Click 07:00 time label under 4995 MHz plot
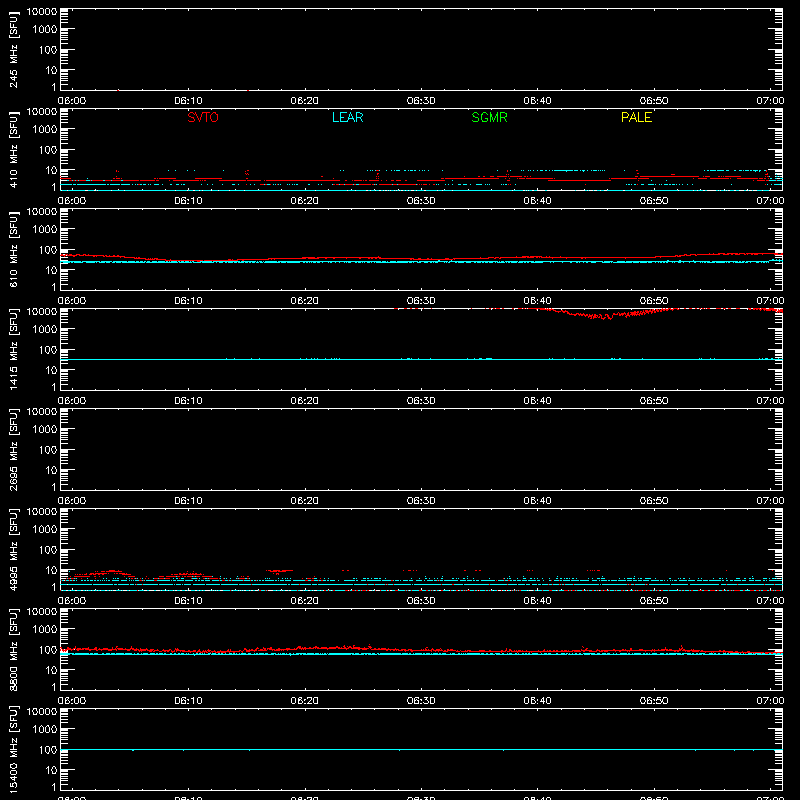Viewport: 800px width, 800px height. click(x=770, y=601)
